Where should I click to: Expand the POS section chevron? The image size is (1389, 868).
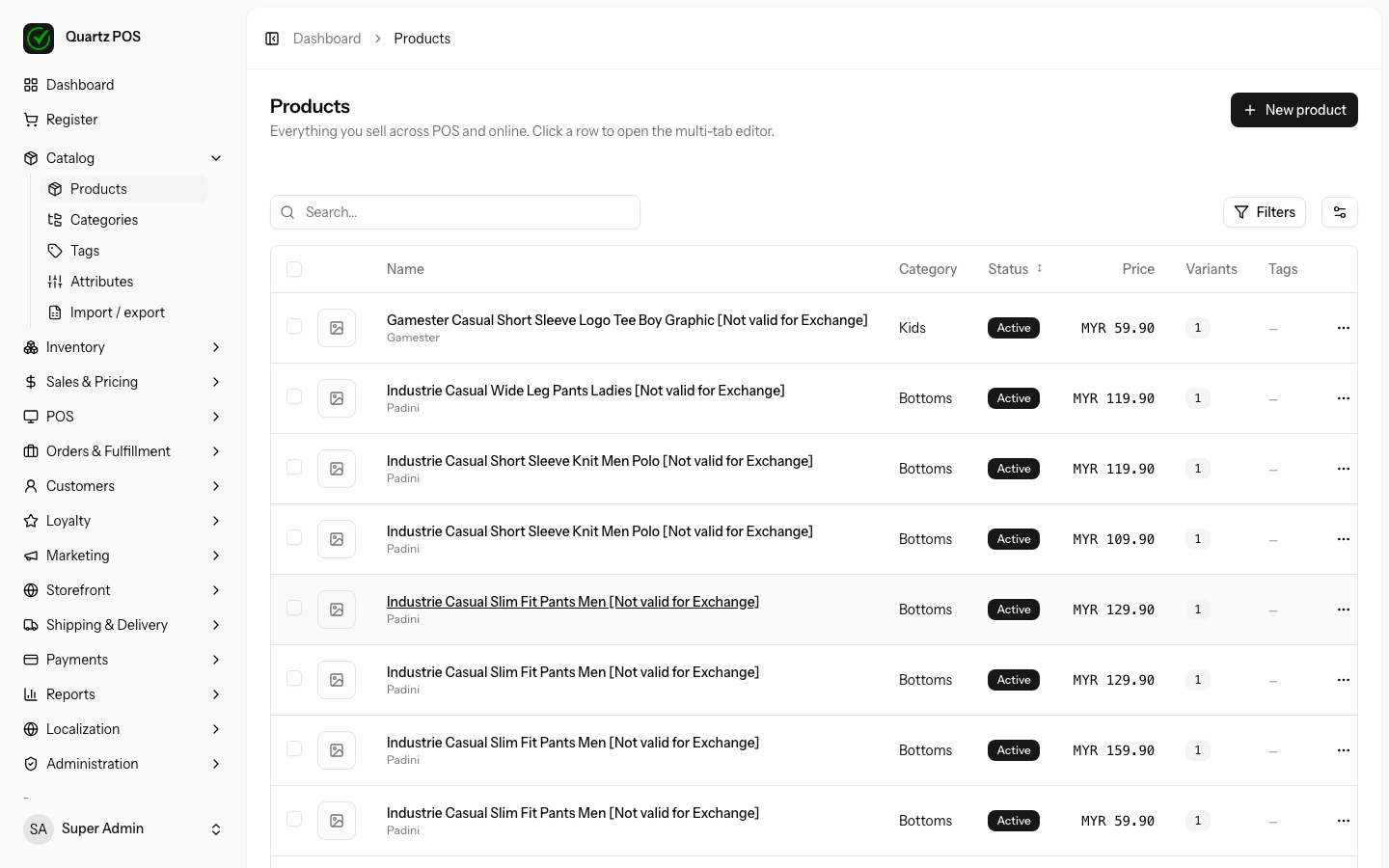click(x=216, y=417)
